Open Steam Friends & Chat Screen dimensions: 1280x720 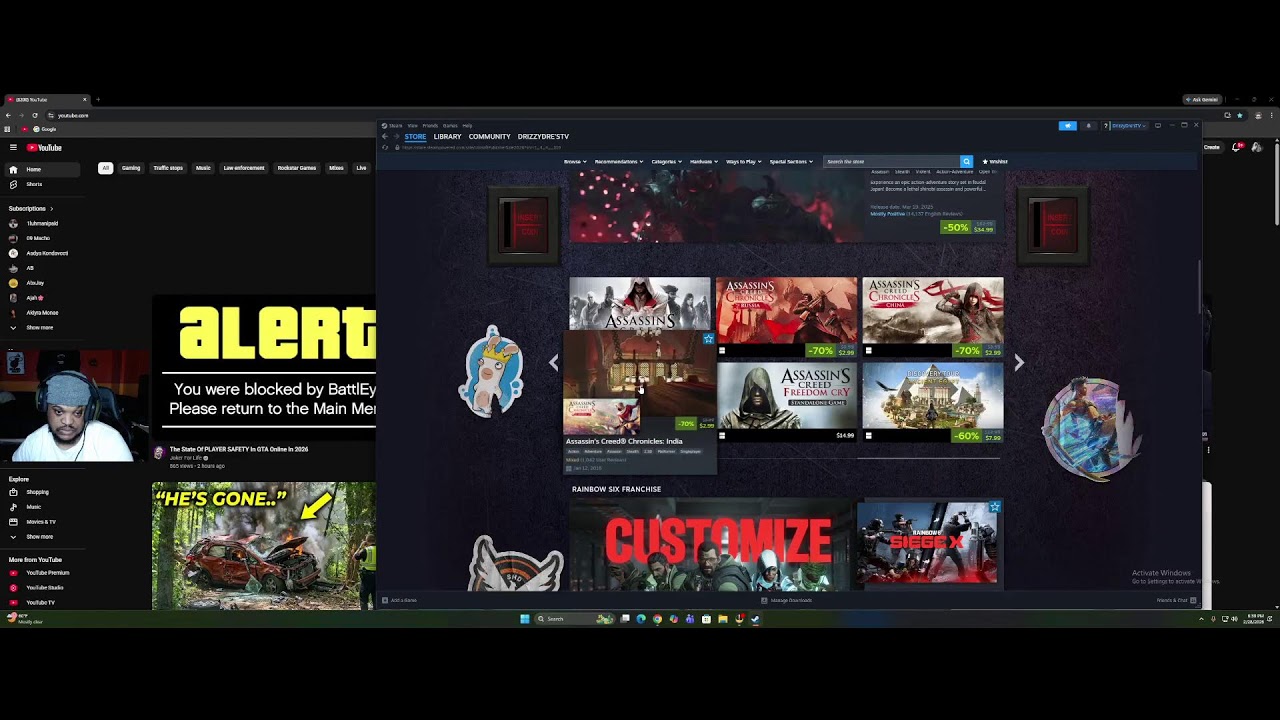(1174, 600)
